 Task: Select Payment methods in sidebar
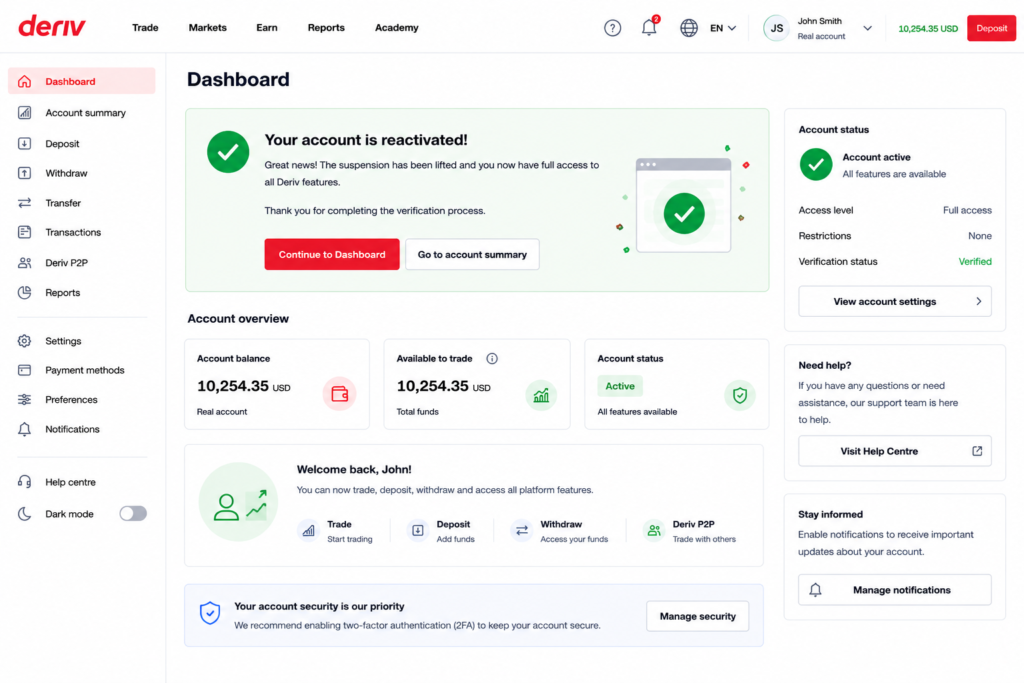click(82, 370)
